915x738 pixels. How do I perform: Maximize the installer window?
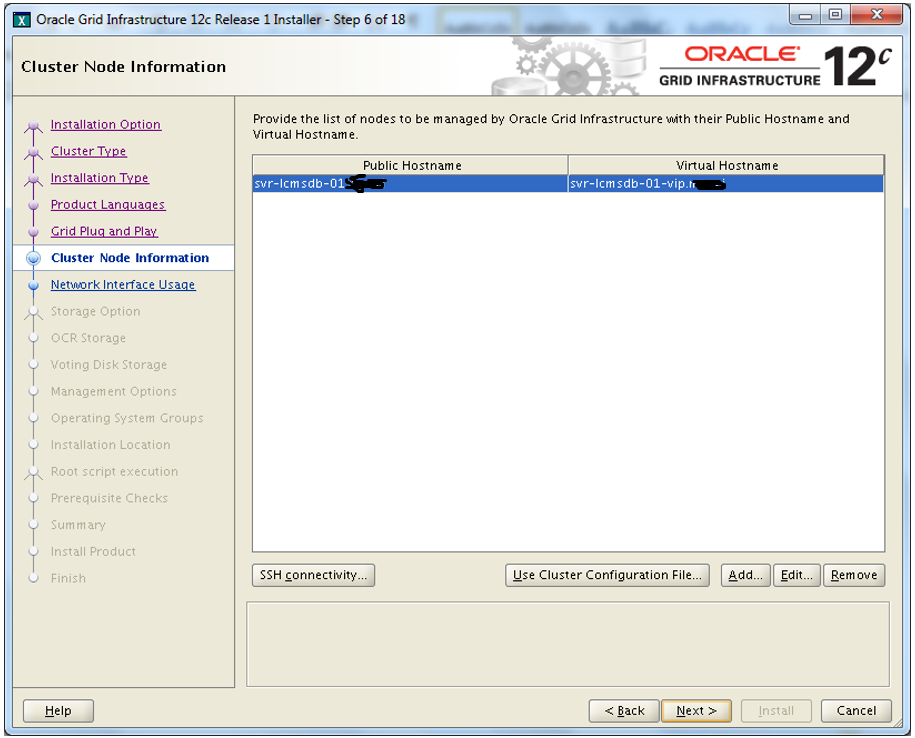pos(836,15)
